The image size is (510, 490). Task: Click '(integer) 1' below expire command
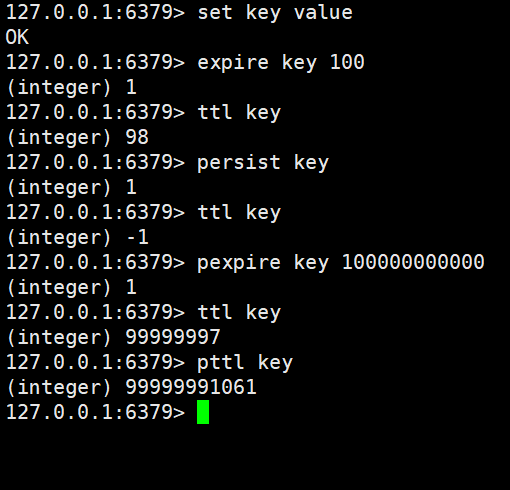71,87
